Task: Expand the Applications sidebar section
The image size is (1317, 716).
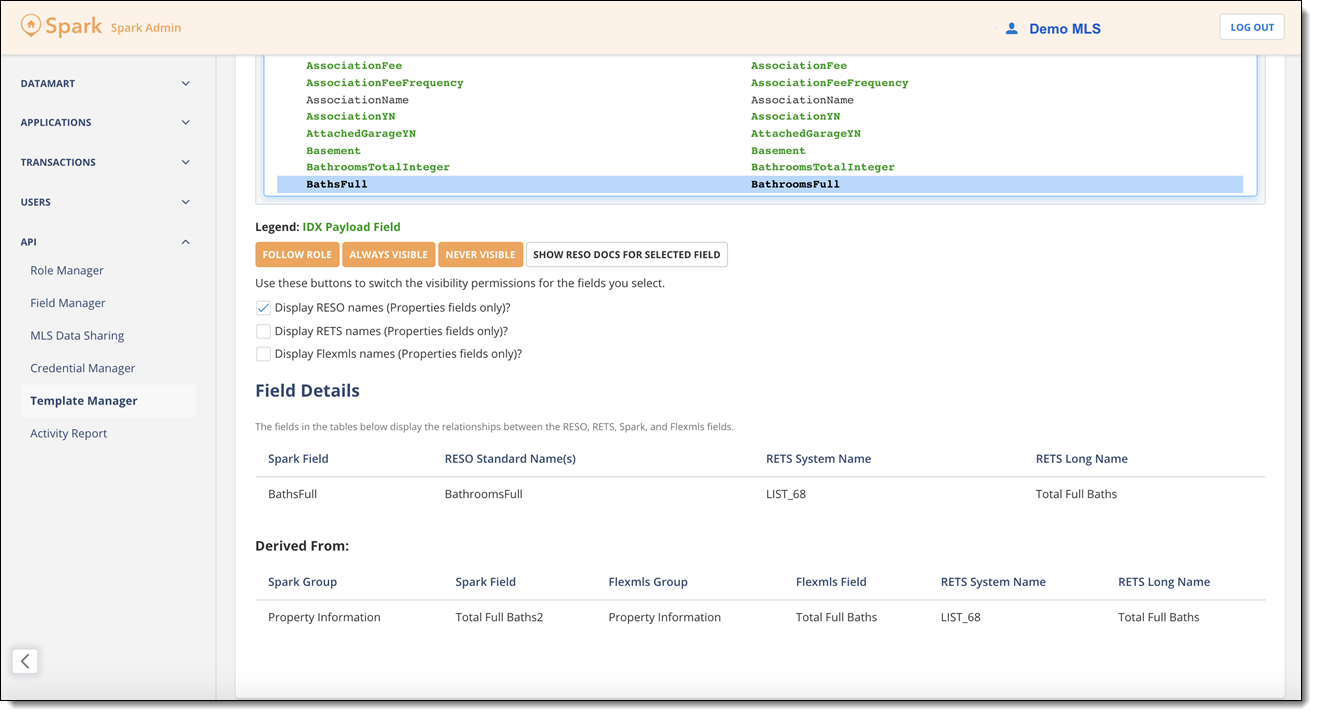Action: [x=106, y=123]
